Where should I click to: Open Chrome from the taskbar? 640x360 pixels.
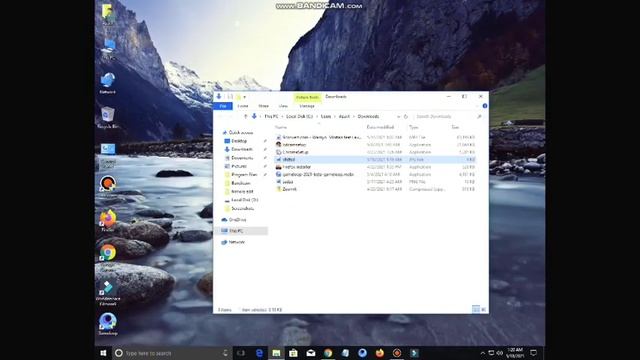pos(328,353)
